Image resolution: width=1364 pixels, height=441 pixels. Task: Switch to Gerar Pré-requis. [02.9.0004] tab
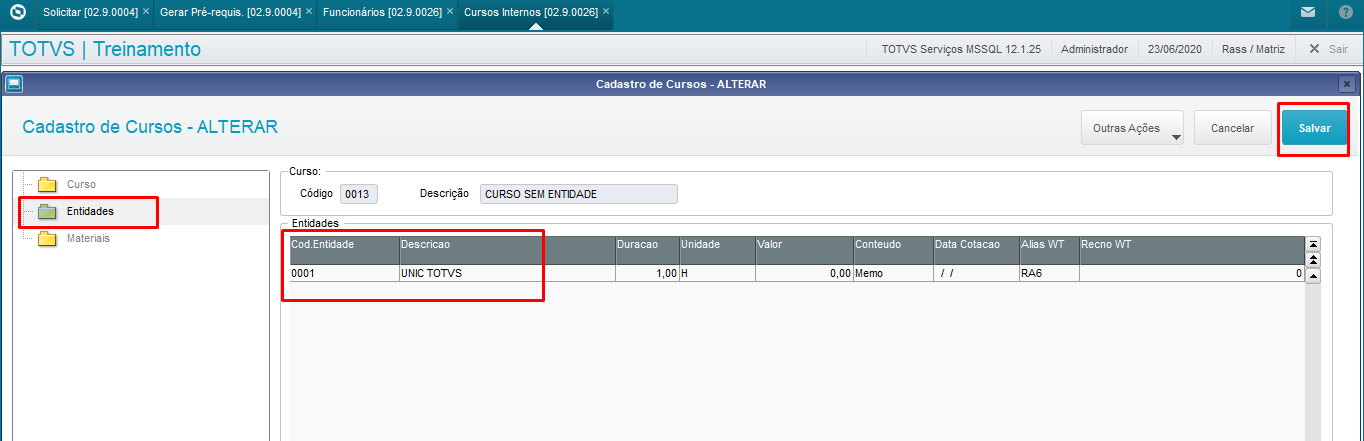coord(231,11)
